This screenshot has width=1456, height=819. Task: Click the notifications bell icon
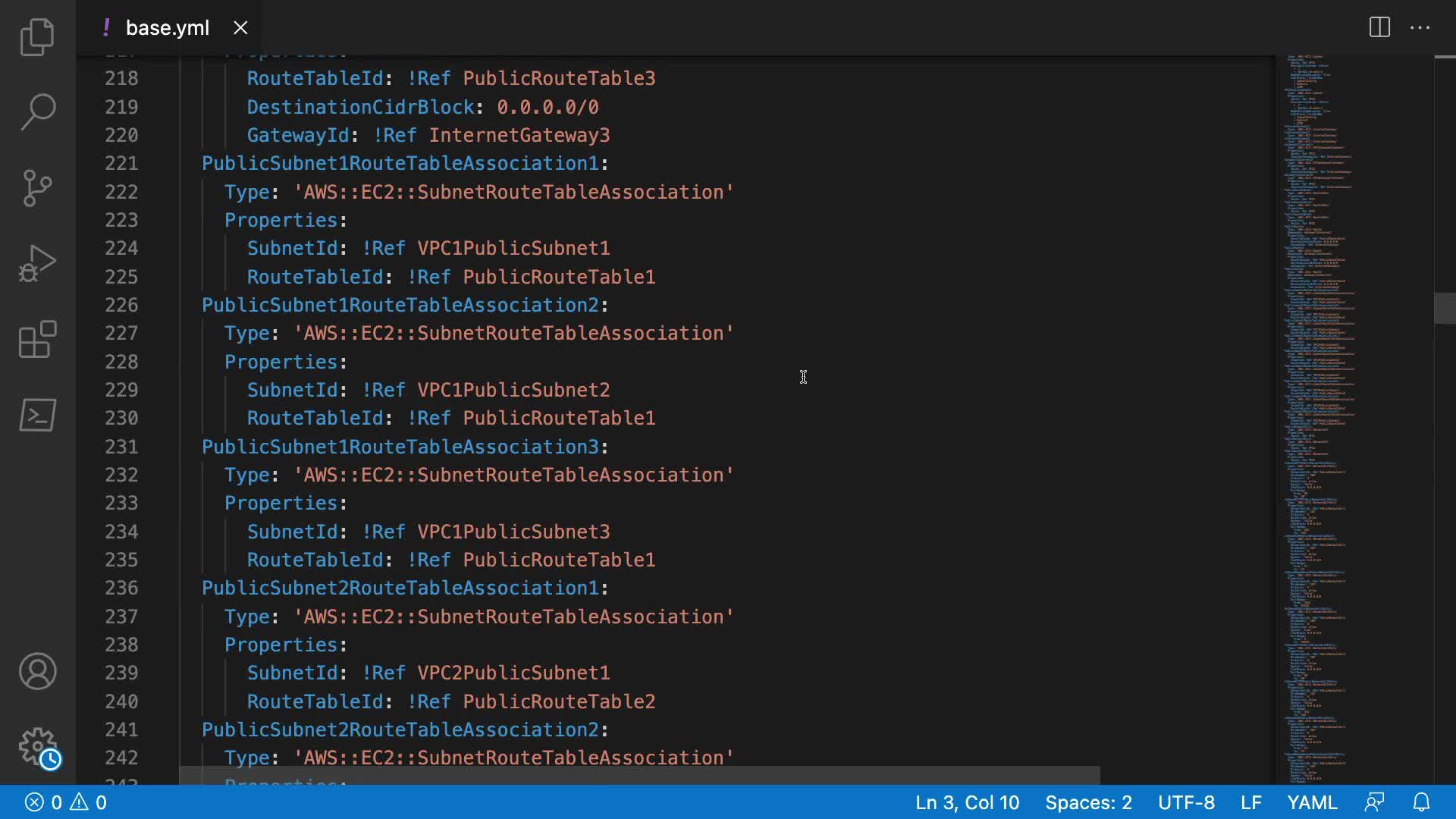pos(1421,802)
